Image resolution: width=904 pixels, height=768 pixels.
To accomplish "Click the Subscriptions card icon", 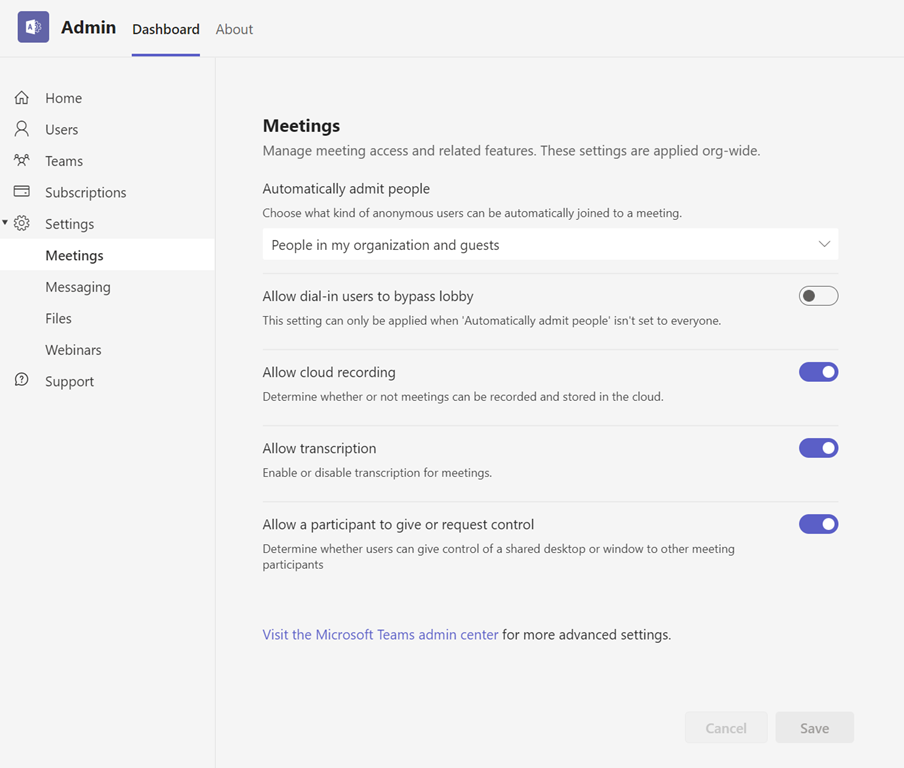I will pos(22,191).
